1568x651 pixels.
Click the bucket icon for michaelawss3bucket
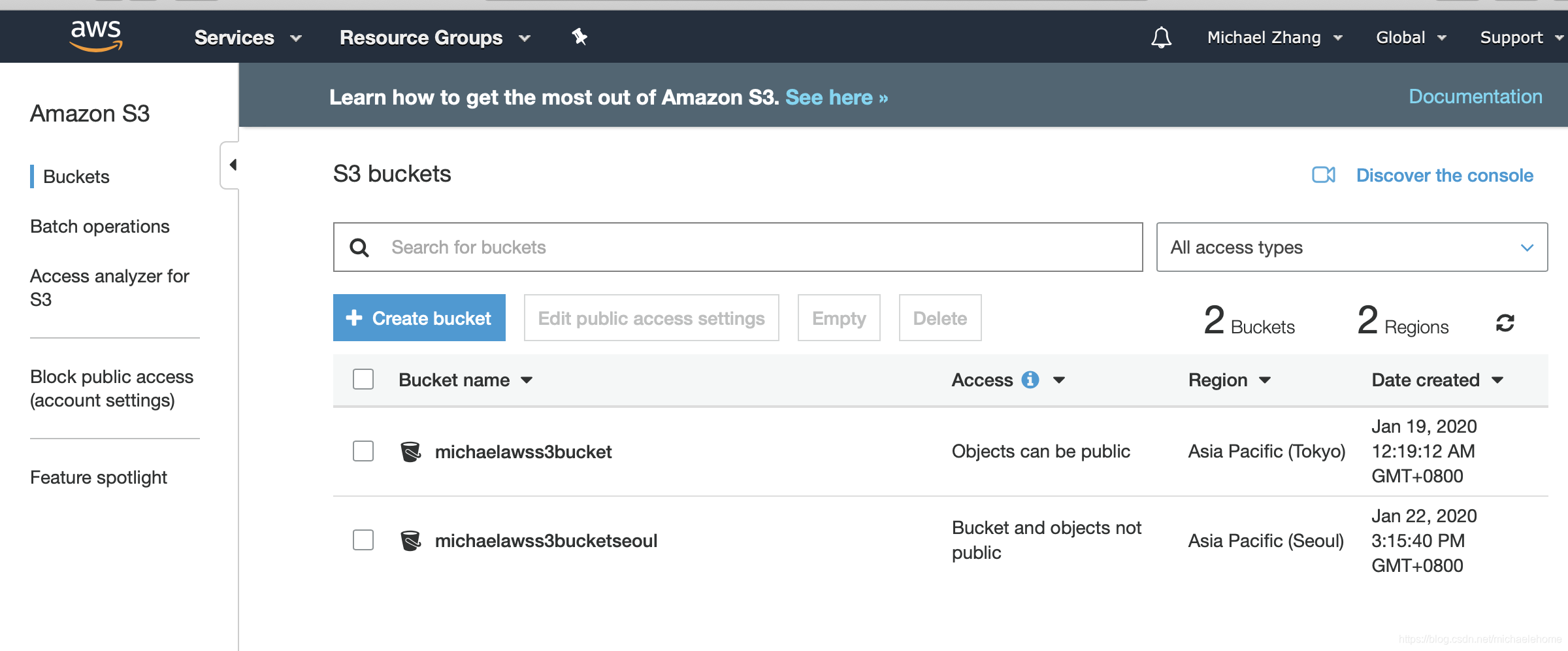tap(410, 452)
